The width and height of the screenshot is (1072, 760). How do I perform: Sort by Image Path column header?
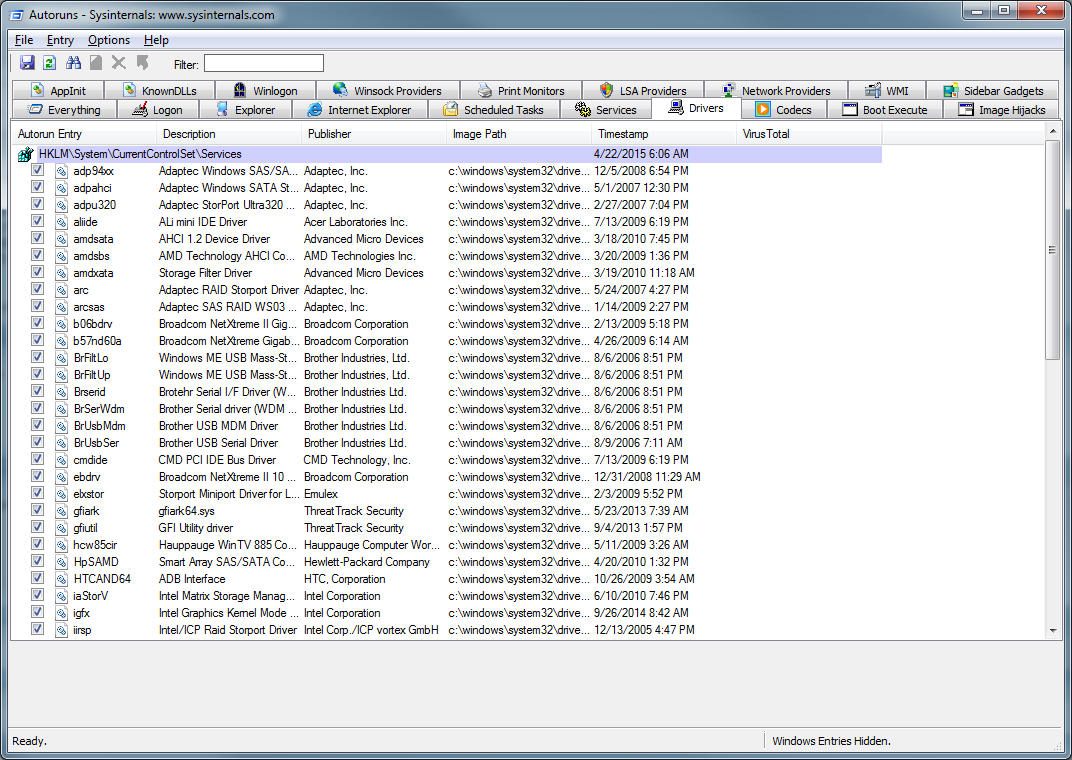518,134
